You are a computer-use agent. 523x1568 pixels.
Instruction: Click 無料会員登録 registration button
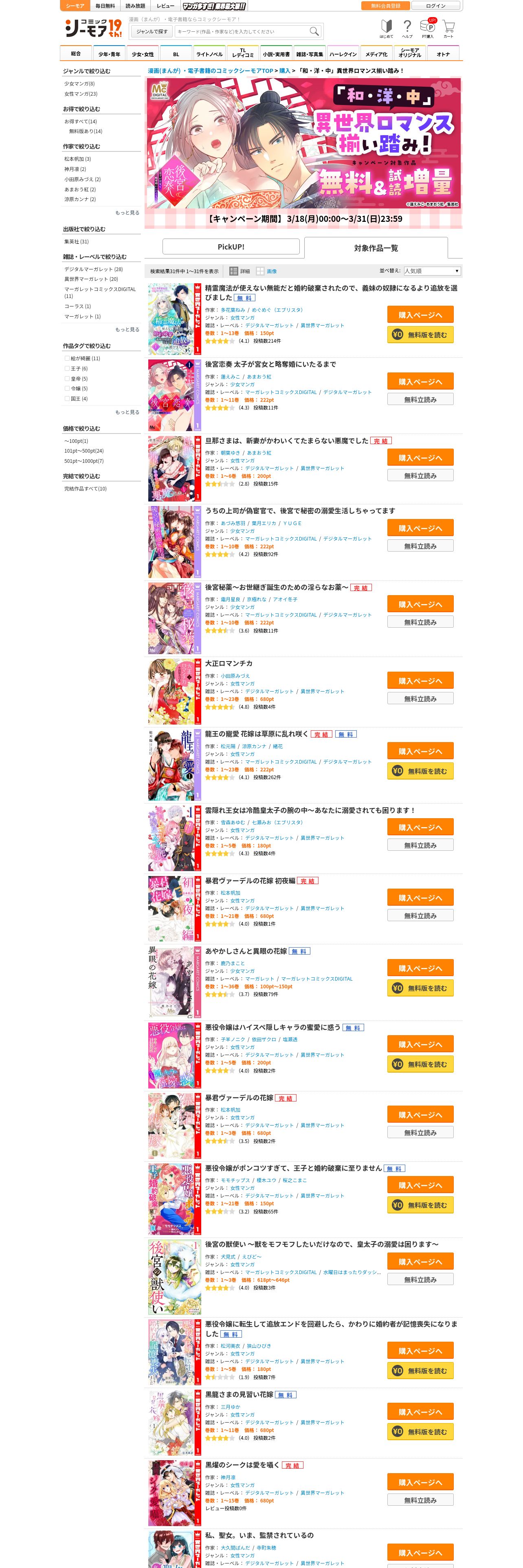pyautogui.click(x=386, y=5)
